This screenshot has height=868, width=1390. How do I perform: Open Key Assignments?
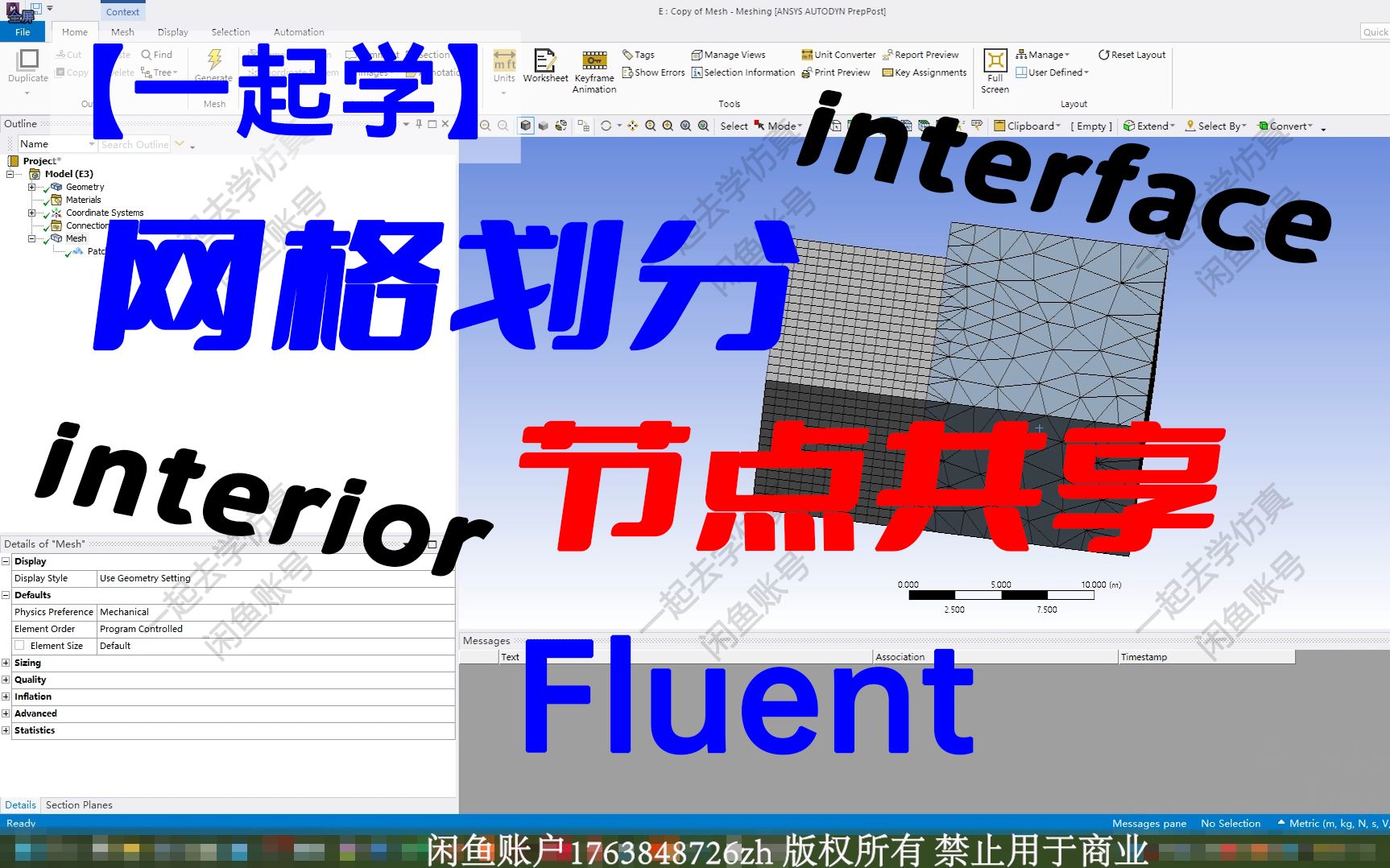coord(925,72)
